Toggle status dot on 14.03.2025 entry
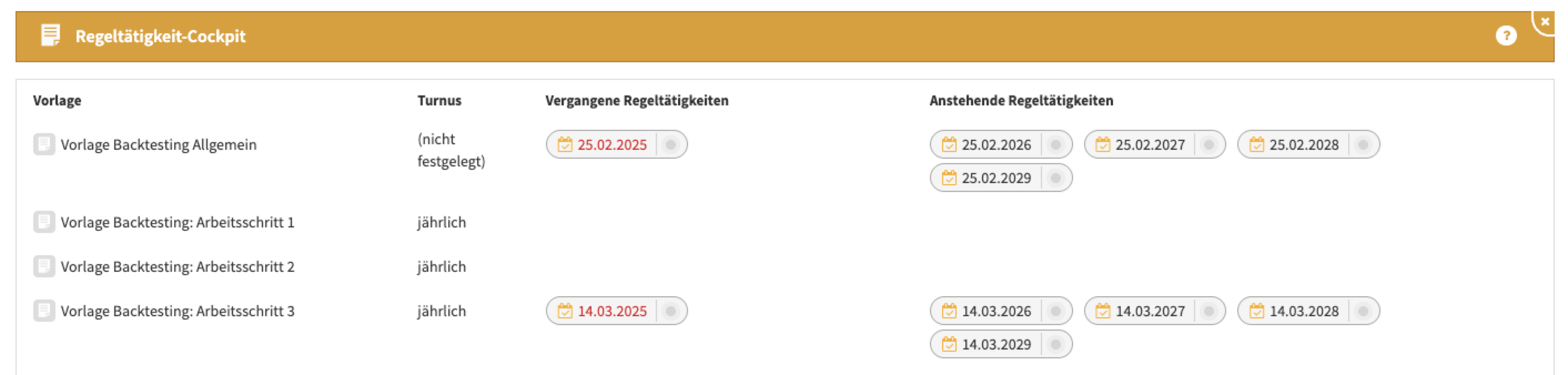Viewport: 1568px width, 375px height. pos(670,311)
